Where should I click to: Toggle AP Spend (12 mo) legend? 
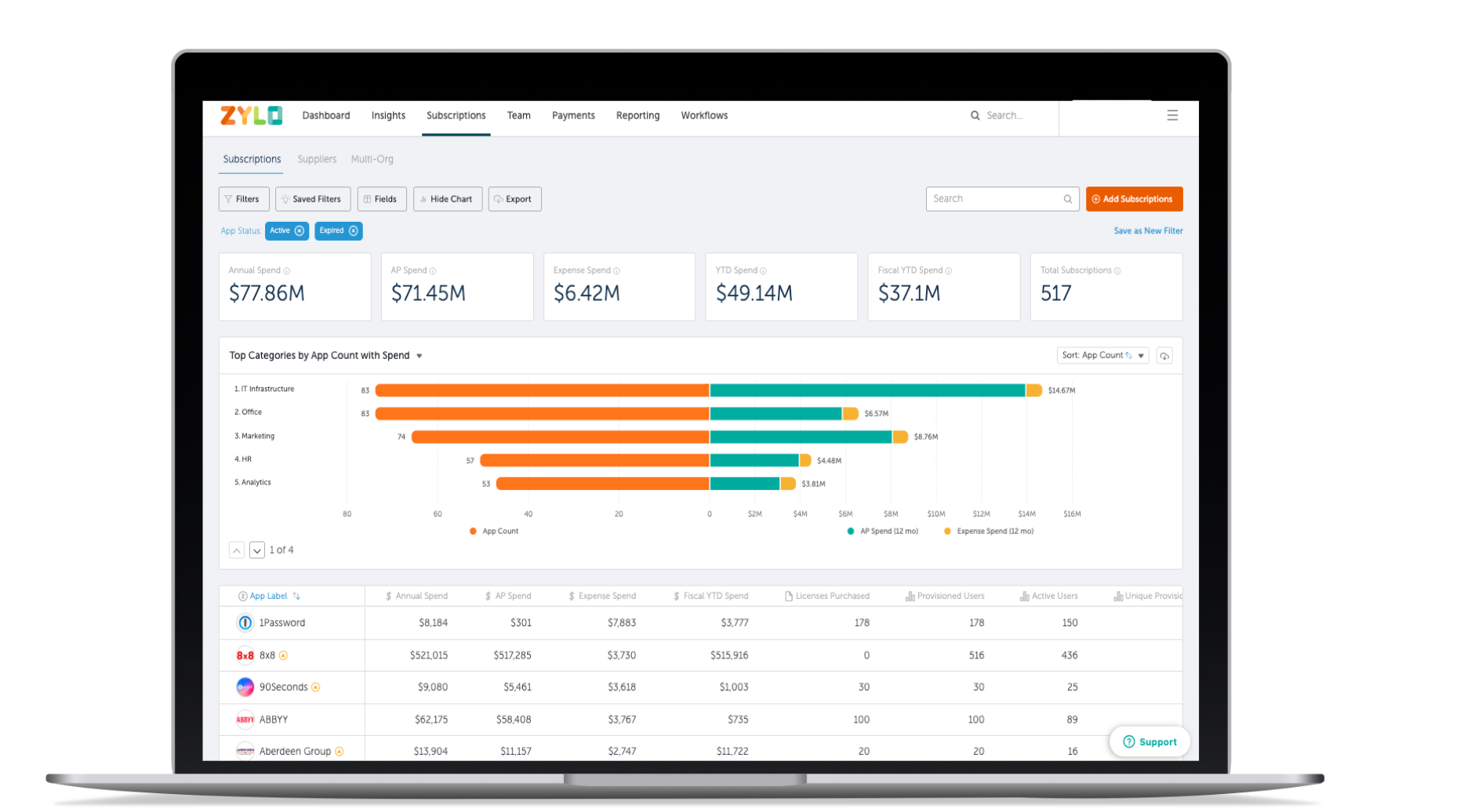pyautogui.click(x=883, y=531)
